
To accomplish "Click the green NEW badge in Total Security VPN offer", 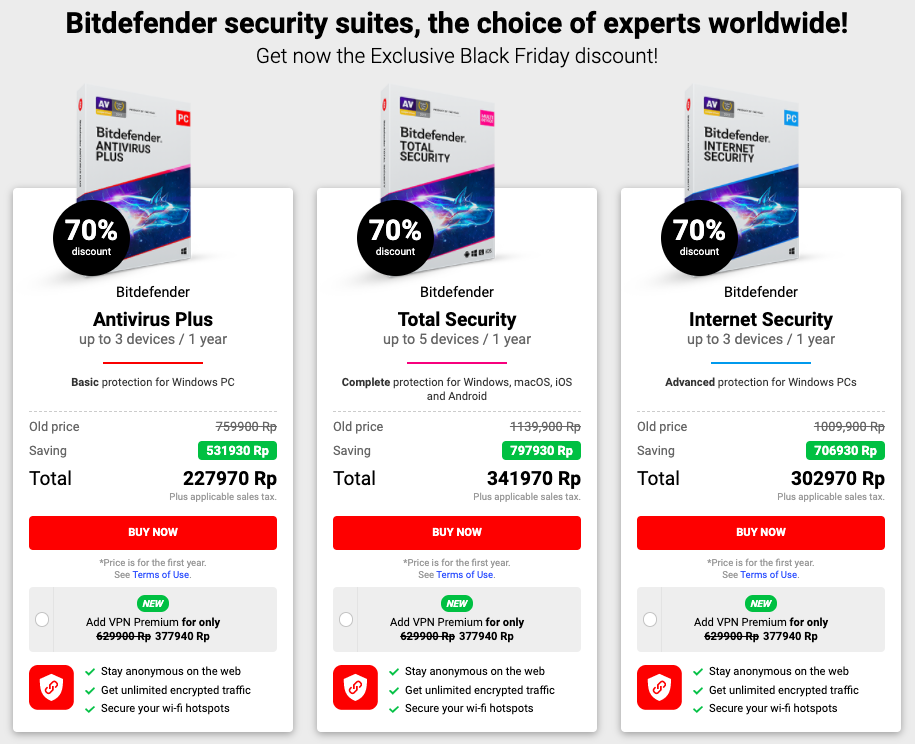I will [457, 603].
